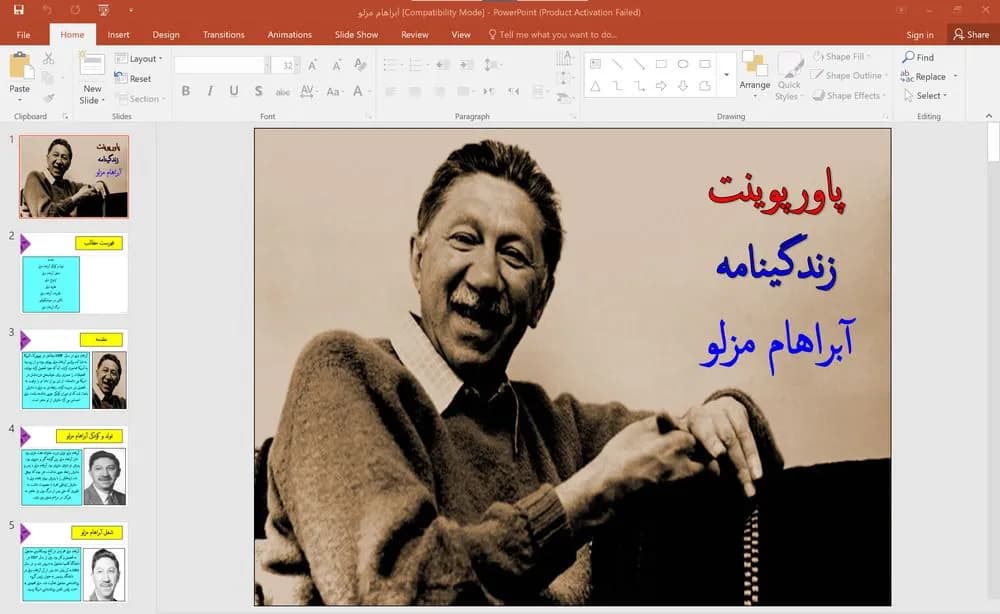Click the Find button
This screenshot has height=614, width=1000.
[x=918, y=57]
